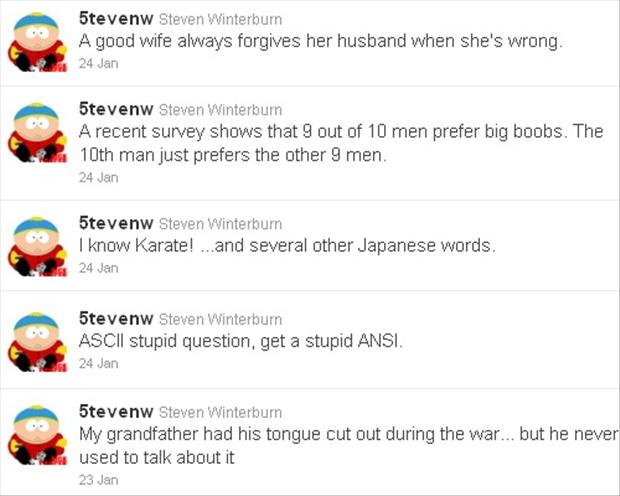This screenshot has width=620, height=496.
Task: Click Steven Winterburn name on the Karate tweet
Action: (x=221, y=224)
